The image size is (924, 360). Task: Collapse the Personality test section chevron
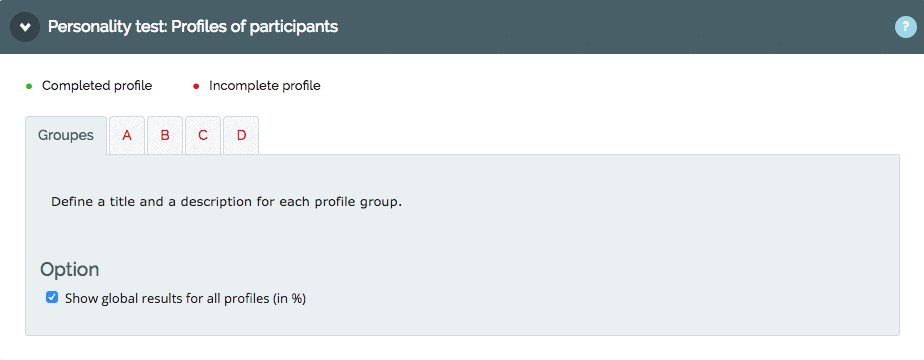coord(25,27)
